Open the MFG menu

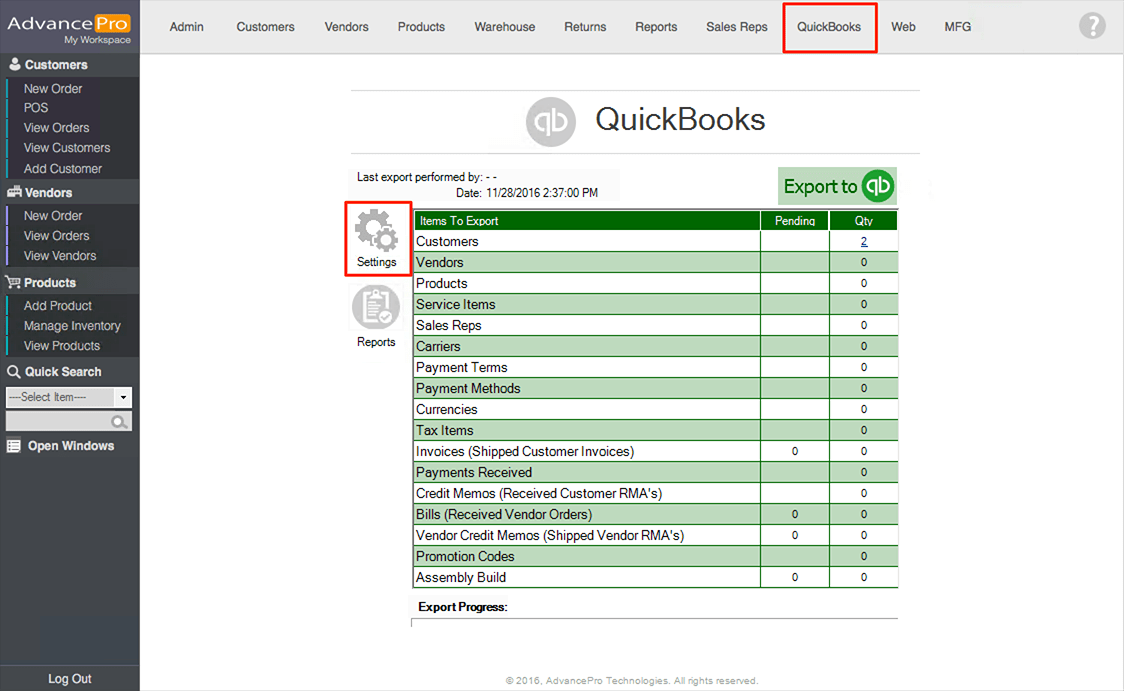[958, 27]
